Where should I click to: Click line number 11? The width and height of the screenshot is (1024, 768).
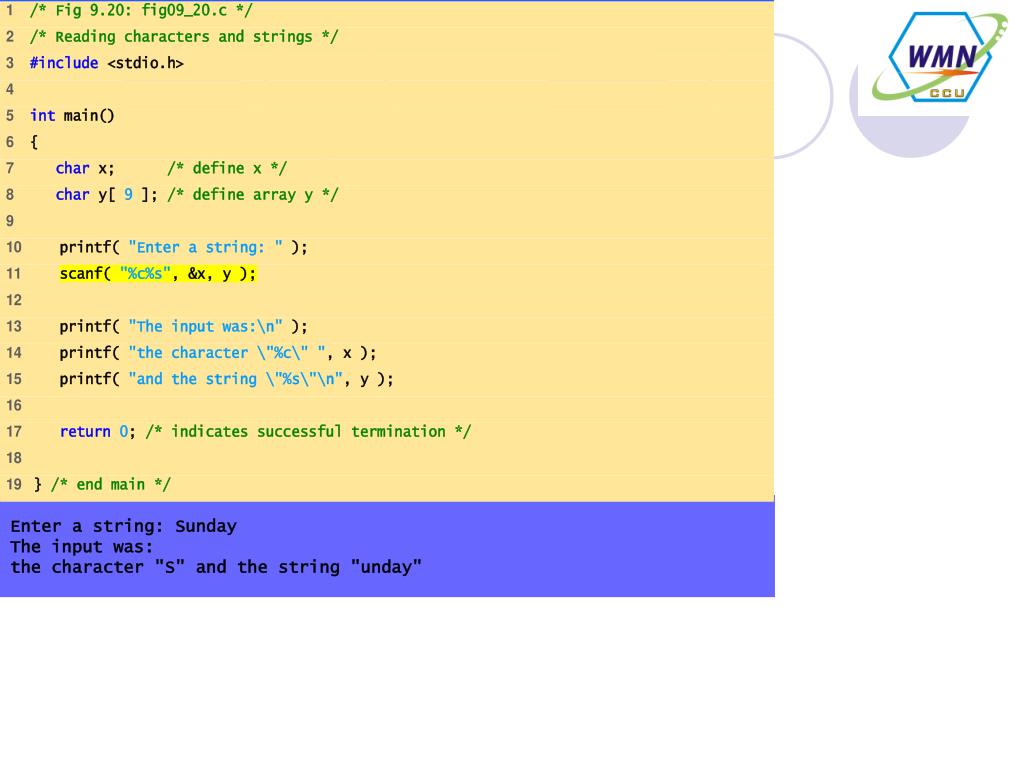point(14,274)
